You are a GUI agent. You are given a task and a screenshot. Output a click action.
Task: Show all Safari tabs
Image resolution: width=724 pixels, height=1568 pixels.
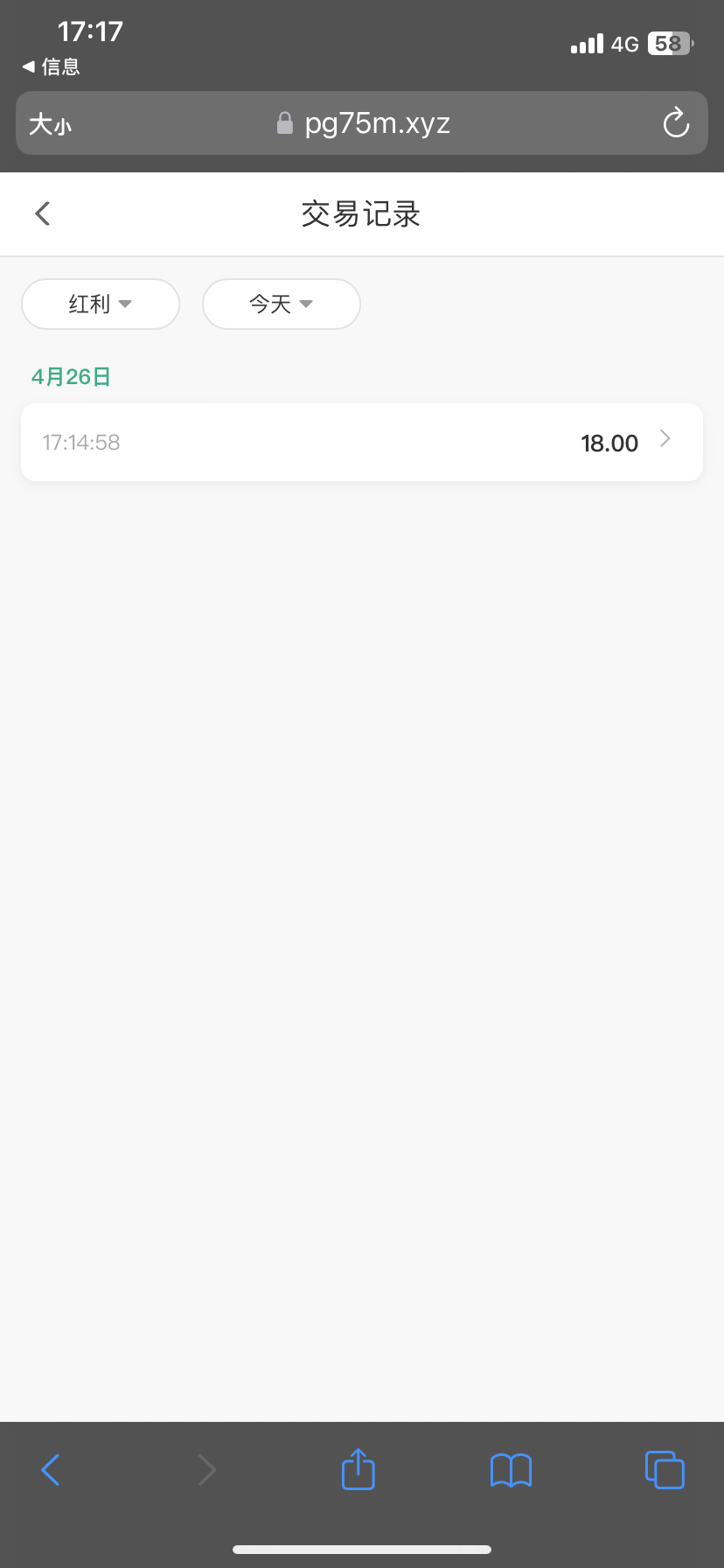click(x=665, y=1470)
